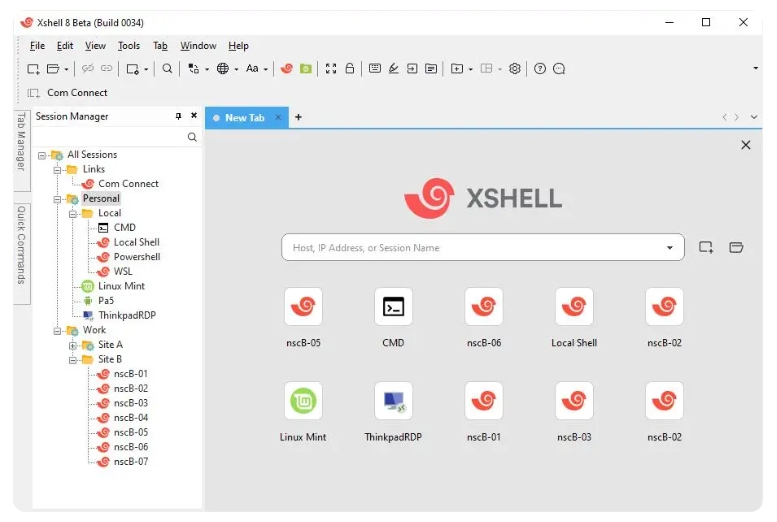Expand the Site A folder node
Viewport: 777px width, 522px height.
click(73, 345)
